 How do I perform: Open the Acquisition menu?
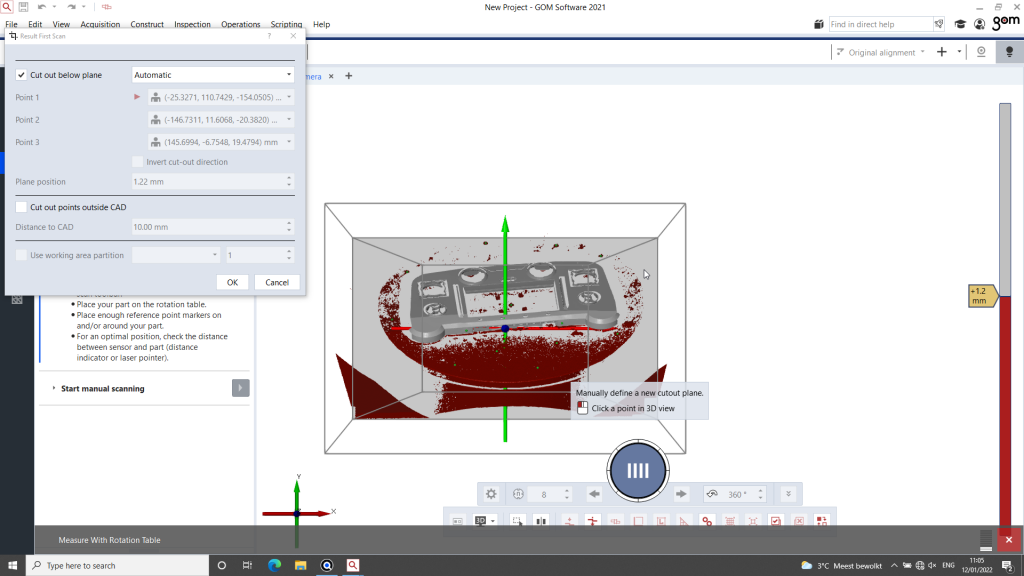(100, 24)
